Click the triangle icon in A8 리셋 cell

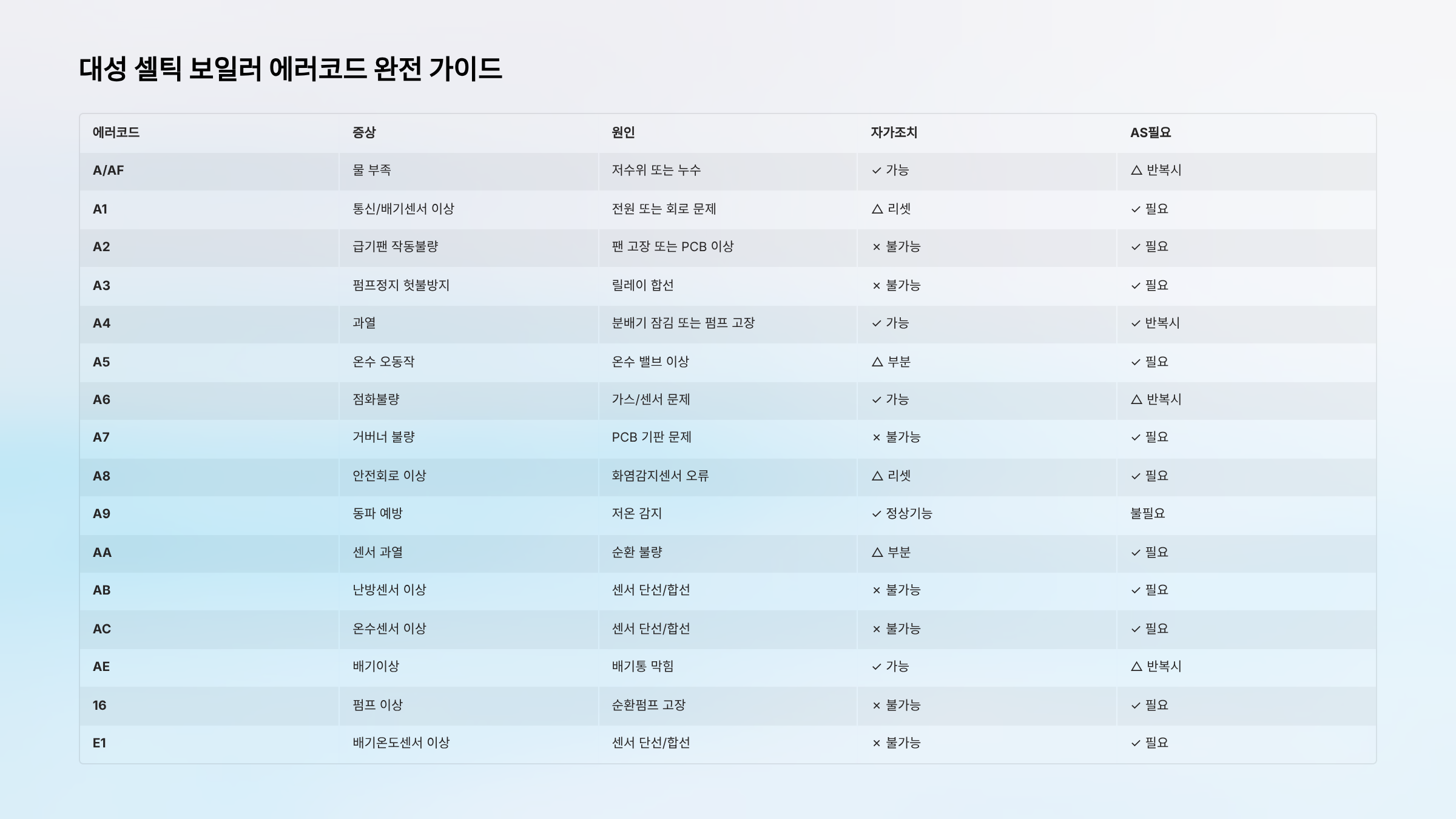(877, 476)
